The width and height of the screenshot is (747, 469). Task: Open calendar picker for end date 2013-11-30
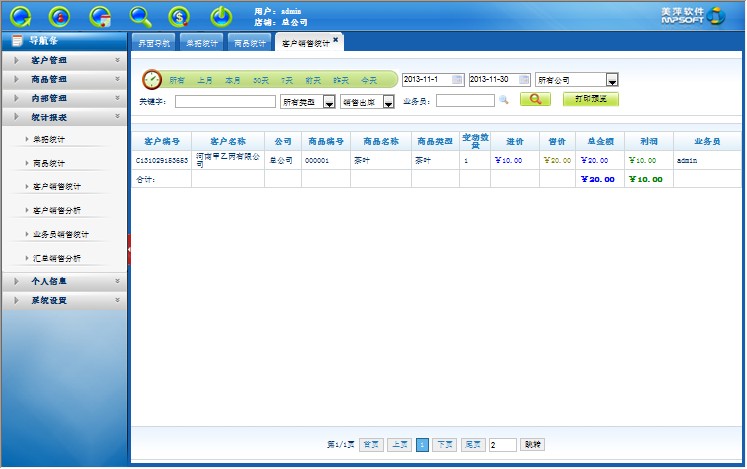524,79
